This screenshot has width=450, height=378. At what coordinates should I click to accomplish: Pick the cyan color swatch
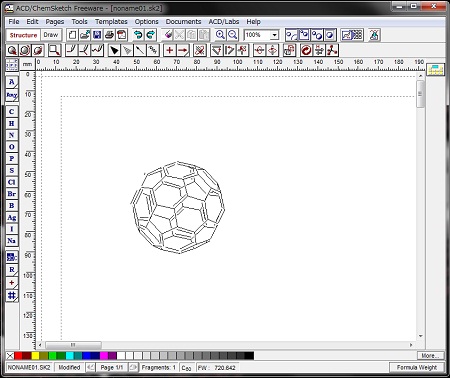[70, 356]
